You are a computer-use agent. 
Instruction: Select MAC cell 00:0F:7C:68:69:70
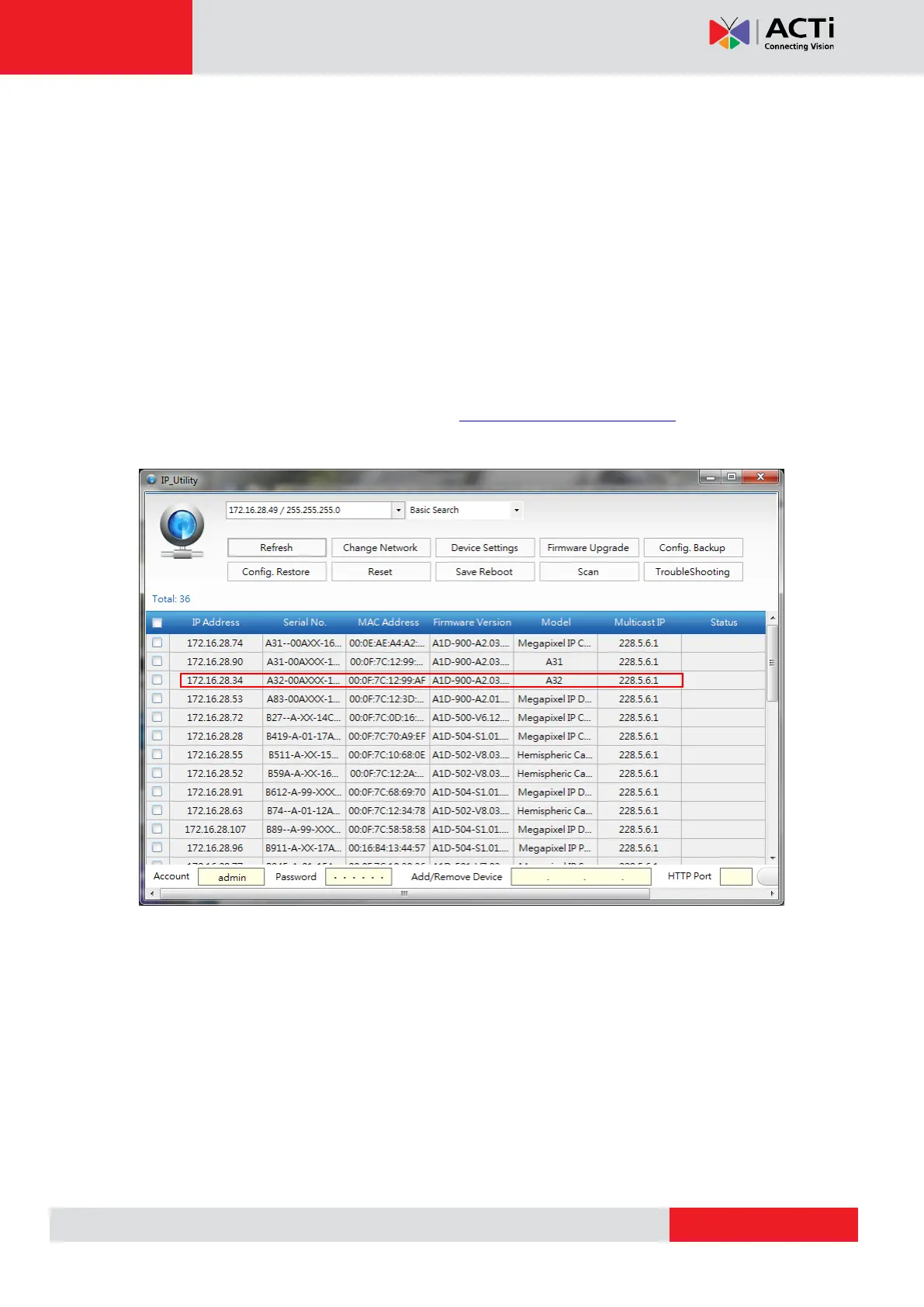[387, 792]
